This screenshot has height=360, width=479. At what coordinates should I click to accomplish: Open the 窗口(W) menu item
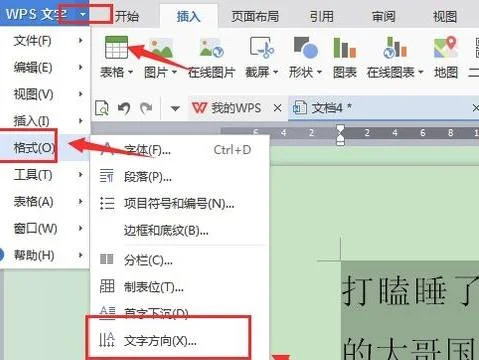click(x=45, y=228)
